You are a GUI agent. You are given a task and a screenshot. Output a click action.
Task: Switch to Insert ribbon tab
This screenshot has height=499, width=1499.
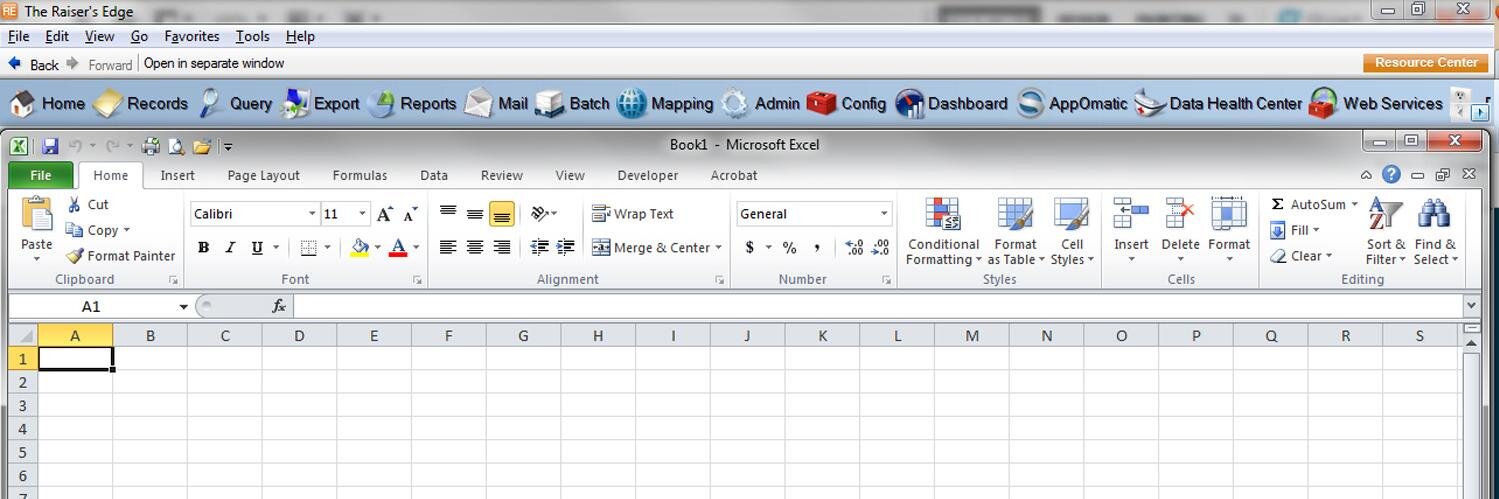pyautogui.click(x=178, y=175)
